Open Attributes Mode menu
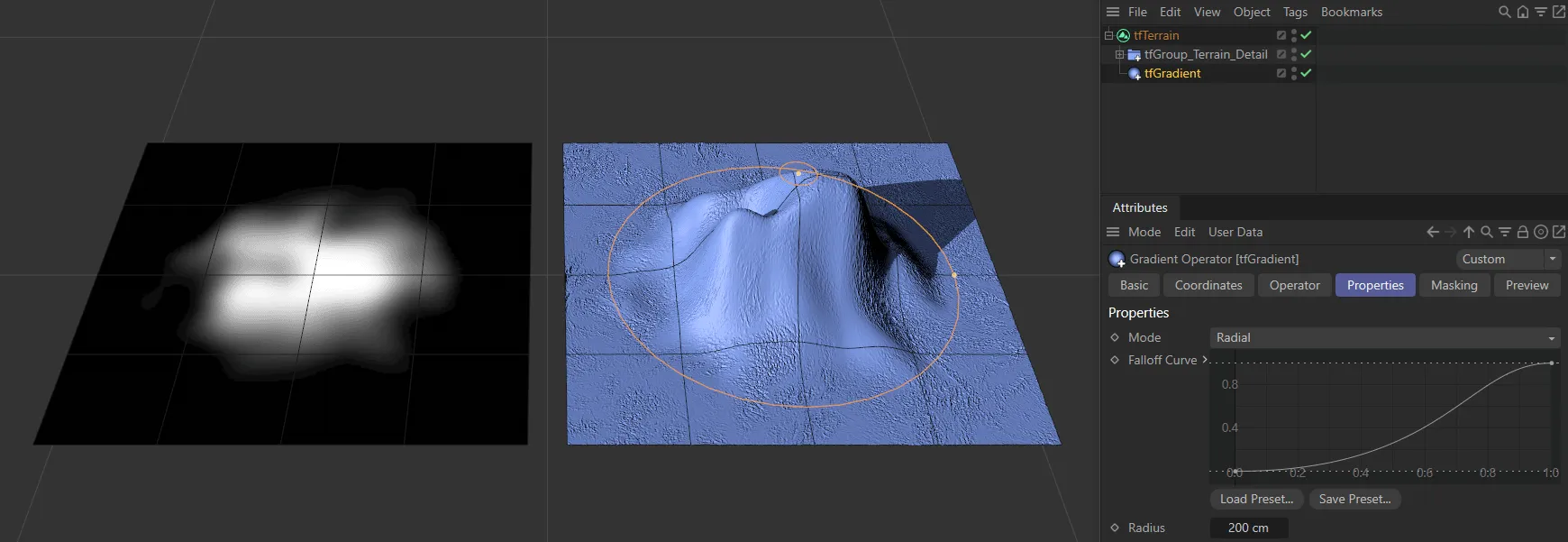Image resolution: width=1568 pixels, height=542 pixels. [1144, 232]
